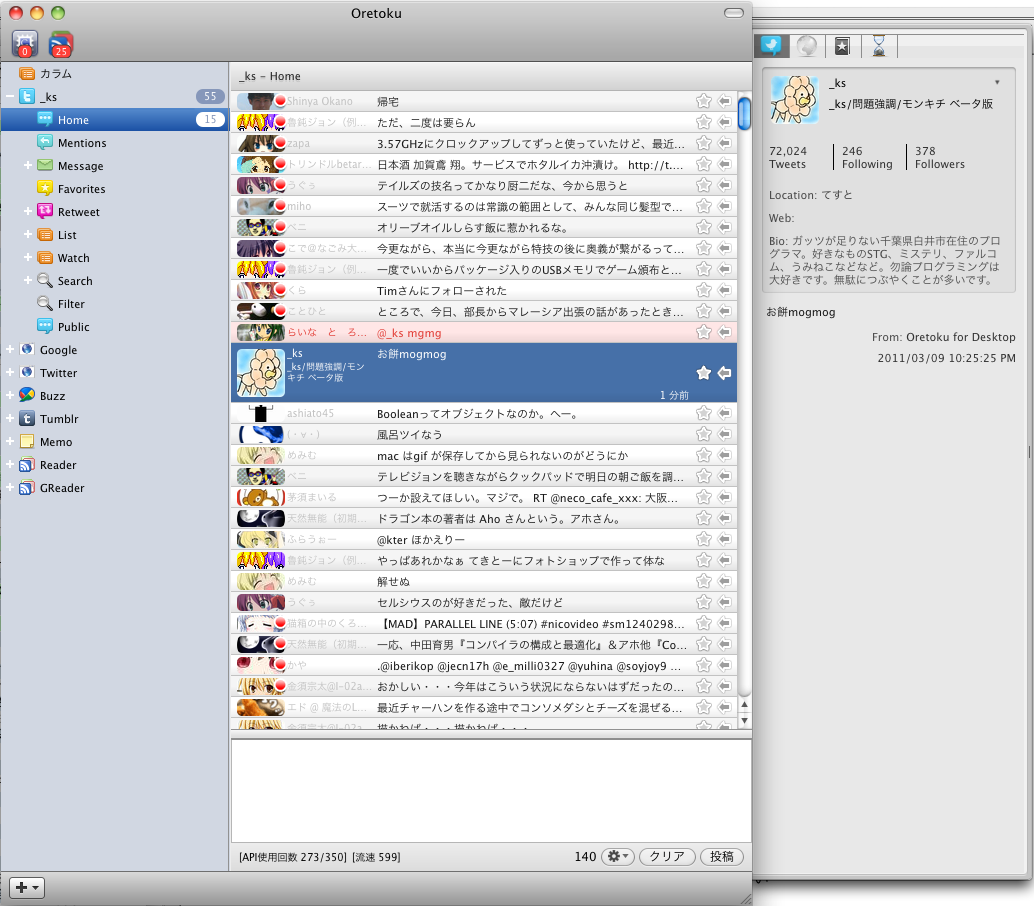Click the toolbar icon with red 0 badge

coord(25,43)
